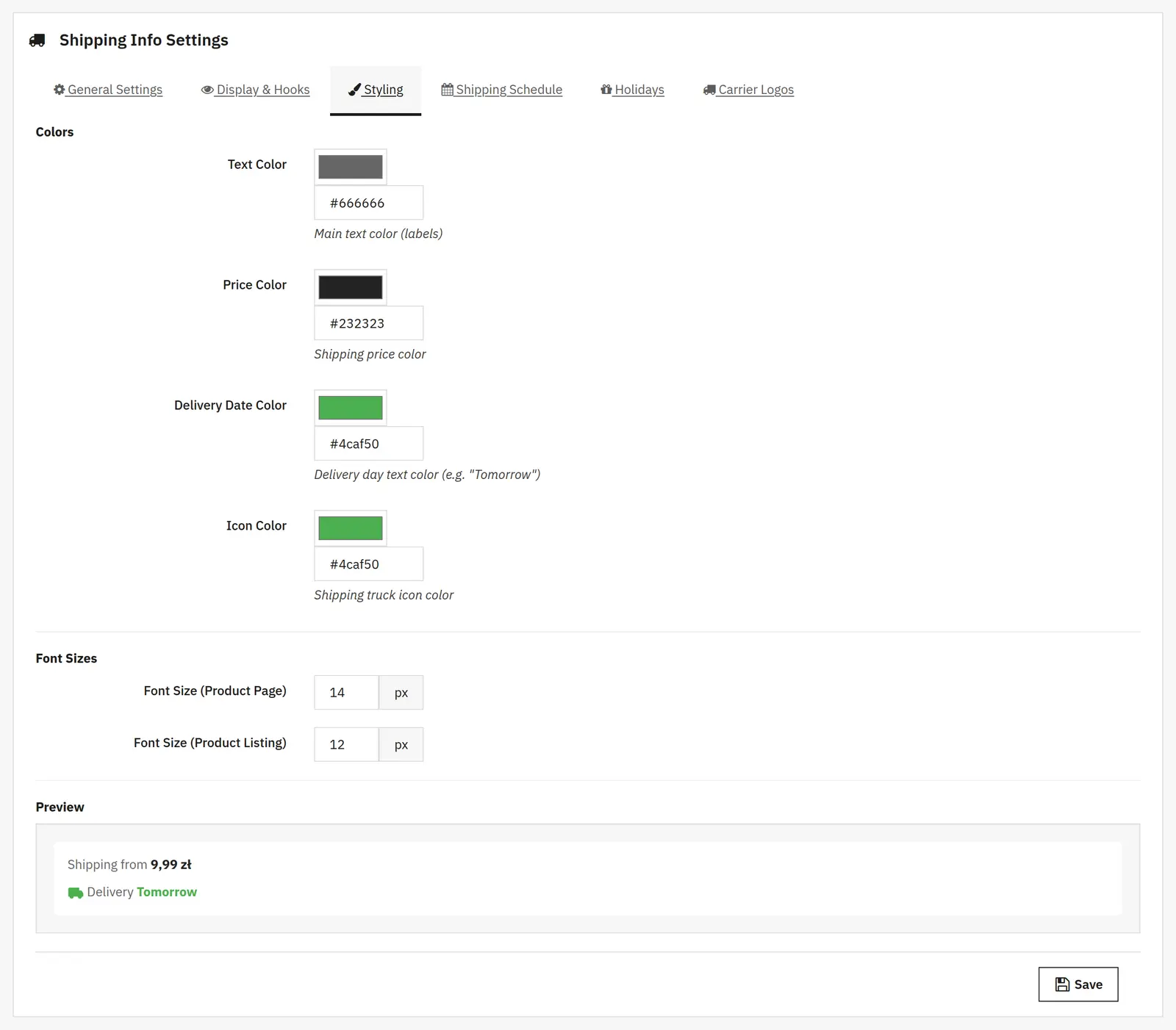This screenshot has width=1176, height=1030.
Task: Click the Save button's floppy disk icon
Action: [x=1062, y=984]
